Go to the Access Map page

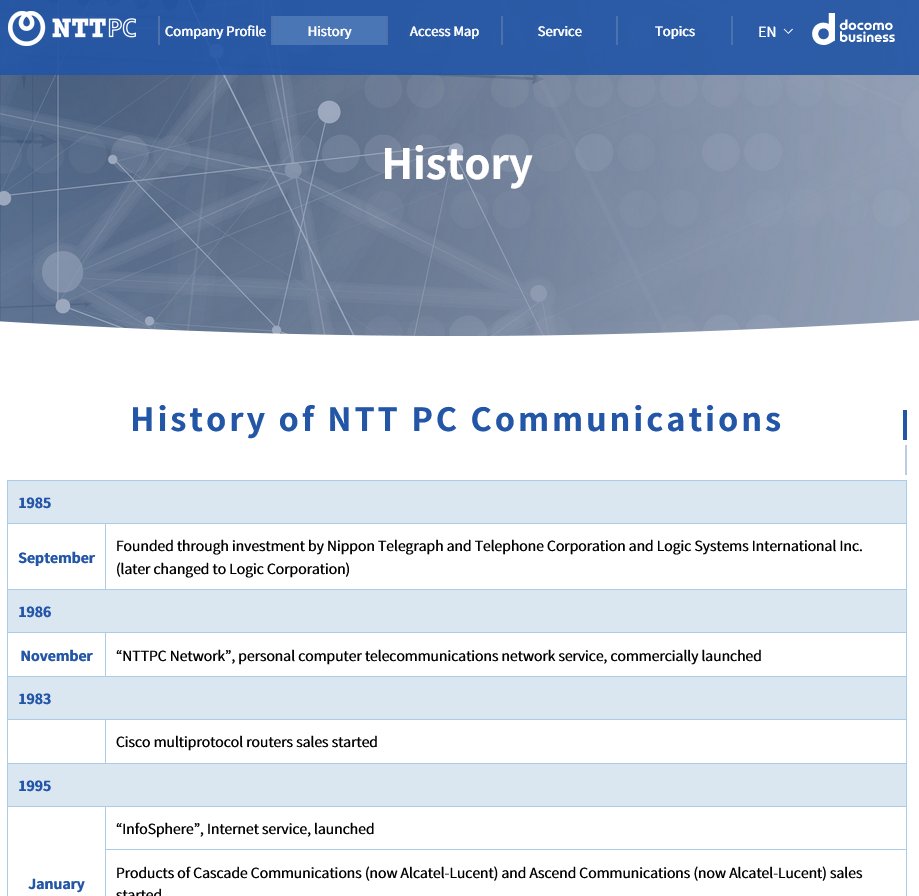[444, 31]
